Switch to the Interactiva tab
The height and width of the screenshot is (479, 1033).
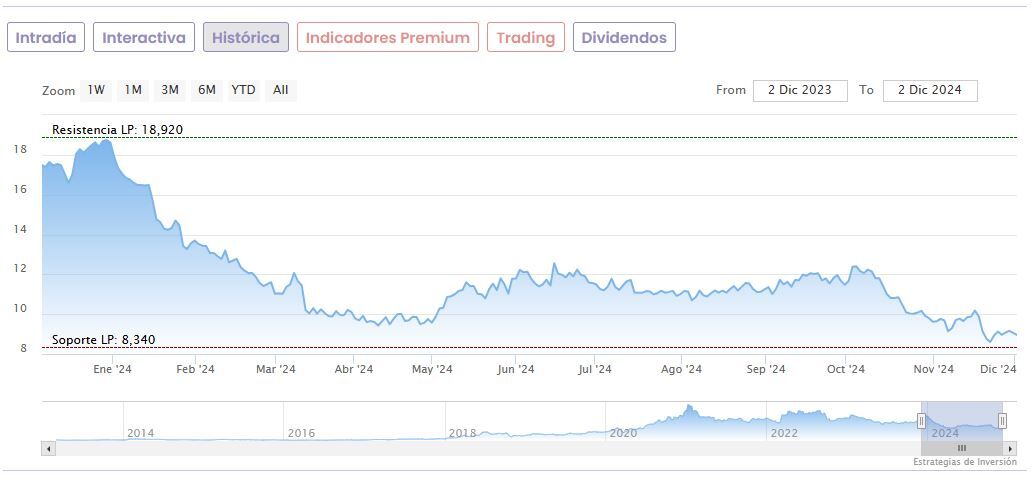144,38
